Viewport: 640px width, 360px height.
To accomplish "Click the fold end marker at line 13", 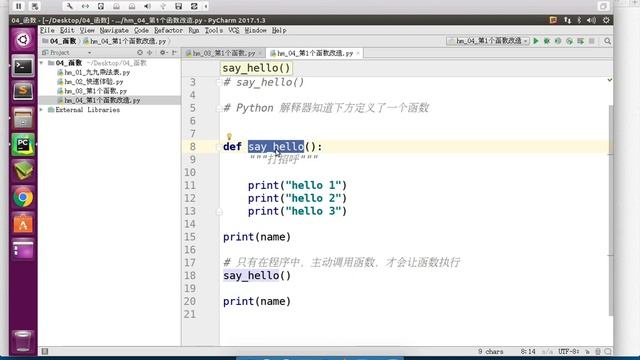I will (219, 211).
